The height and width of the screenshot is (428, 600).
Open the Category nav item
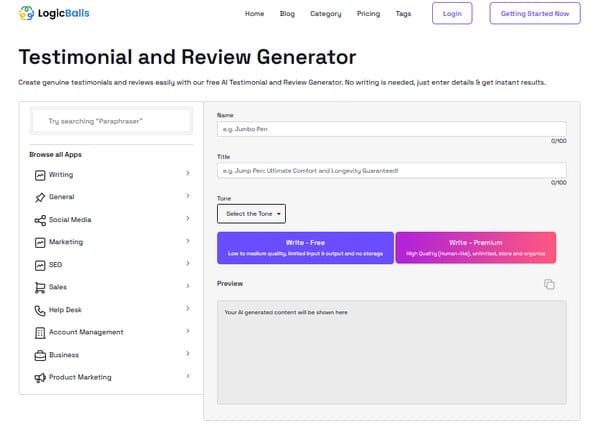point(326,14)
